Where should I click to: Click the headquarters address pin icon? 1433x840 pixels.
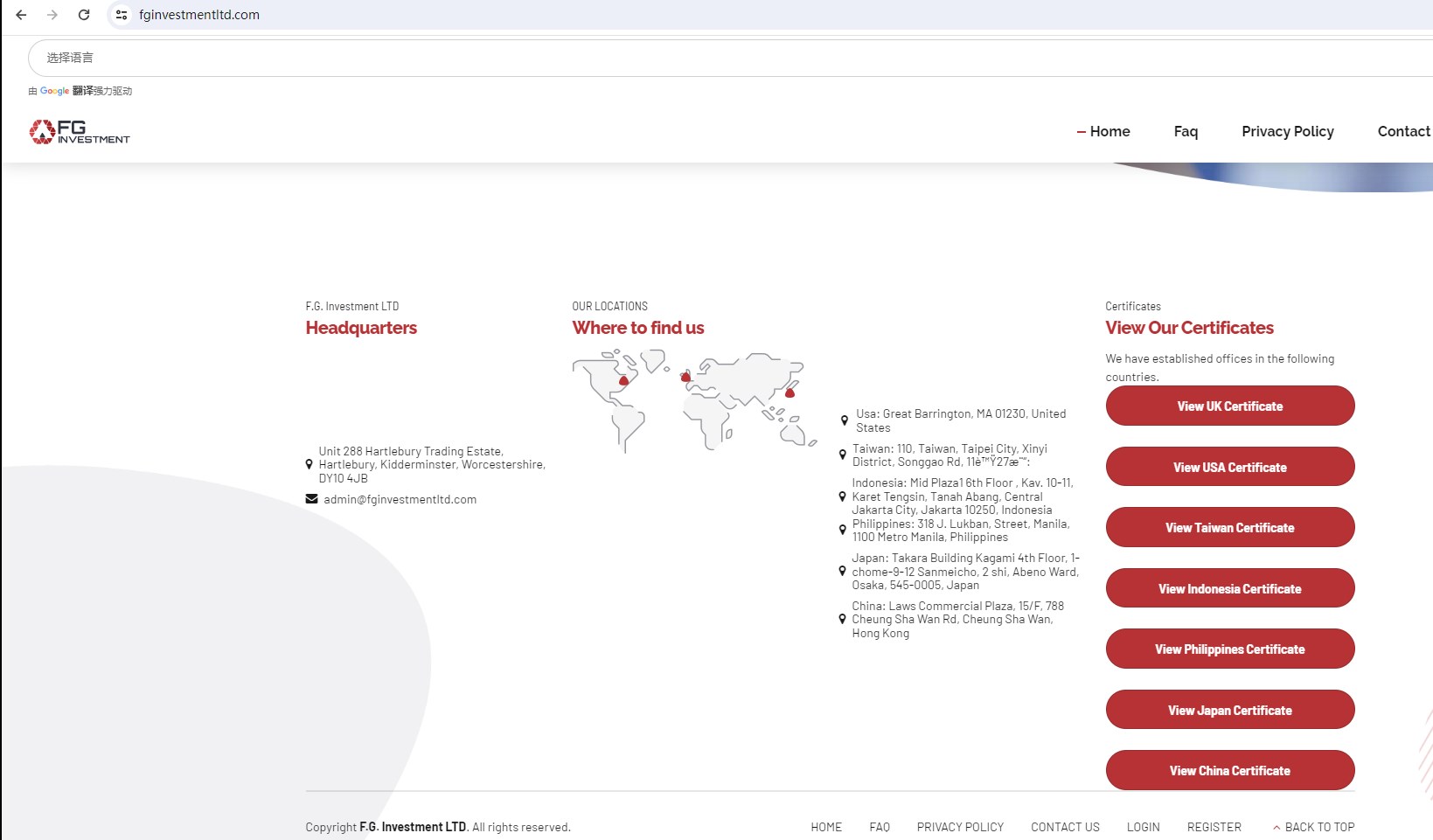(309, 465)
